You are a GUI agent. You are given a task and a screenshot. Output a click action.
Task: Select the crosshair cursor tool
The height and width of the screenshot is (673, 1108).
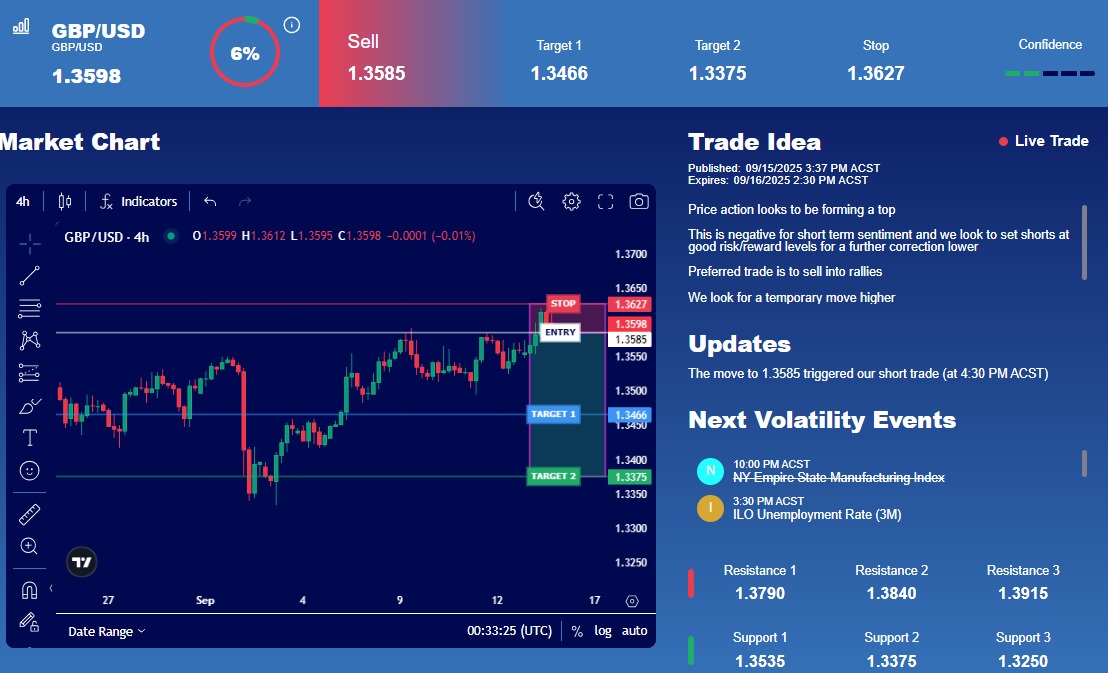[x=30, y=243]
